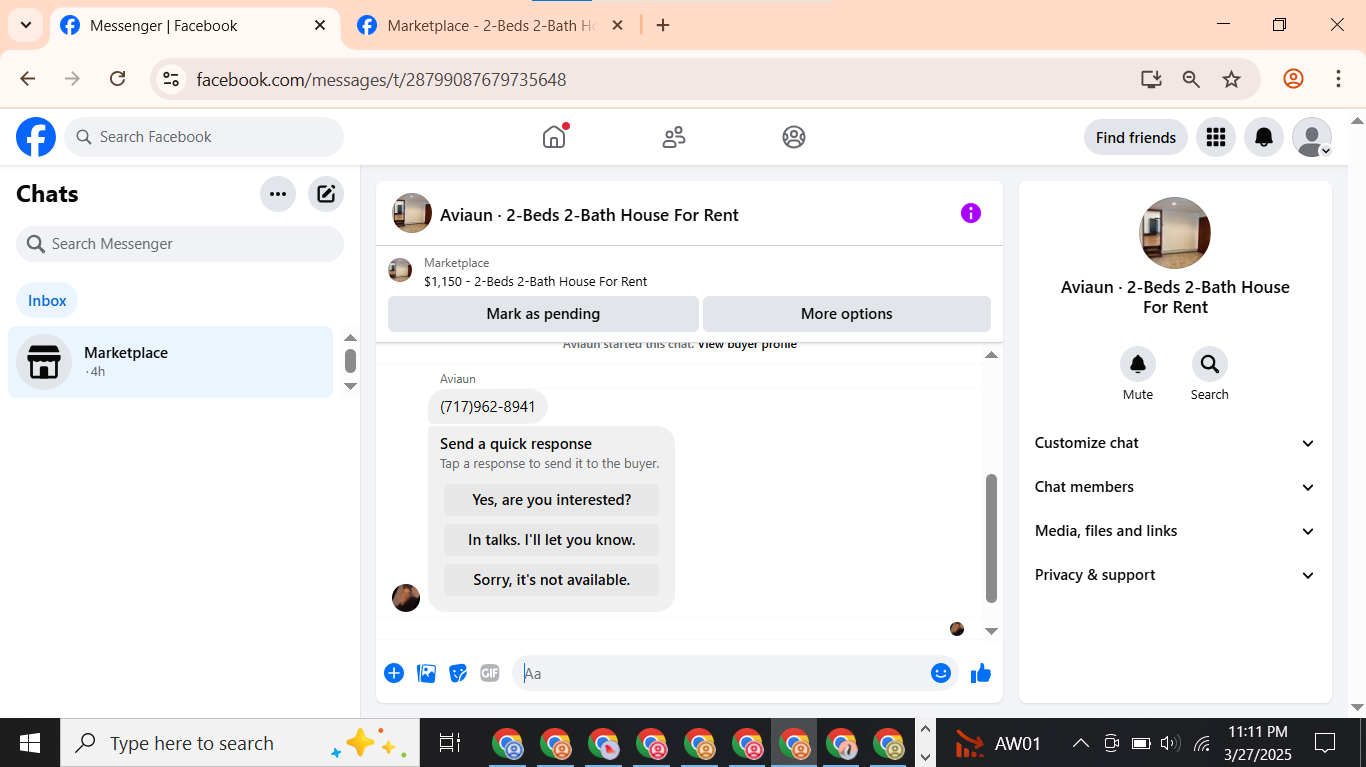Choose a sticker icon

[x=458, y=673]
